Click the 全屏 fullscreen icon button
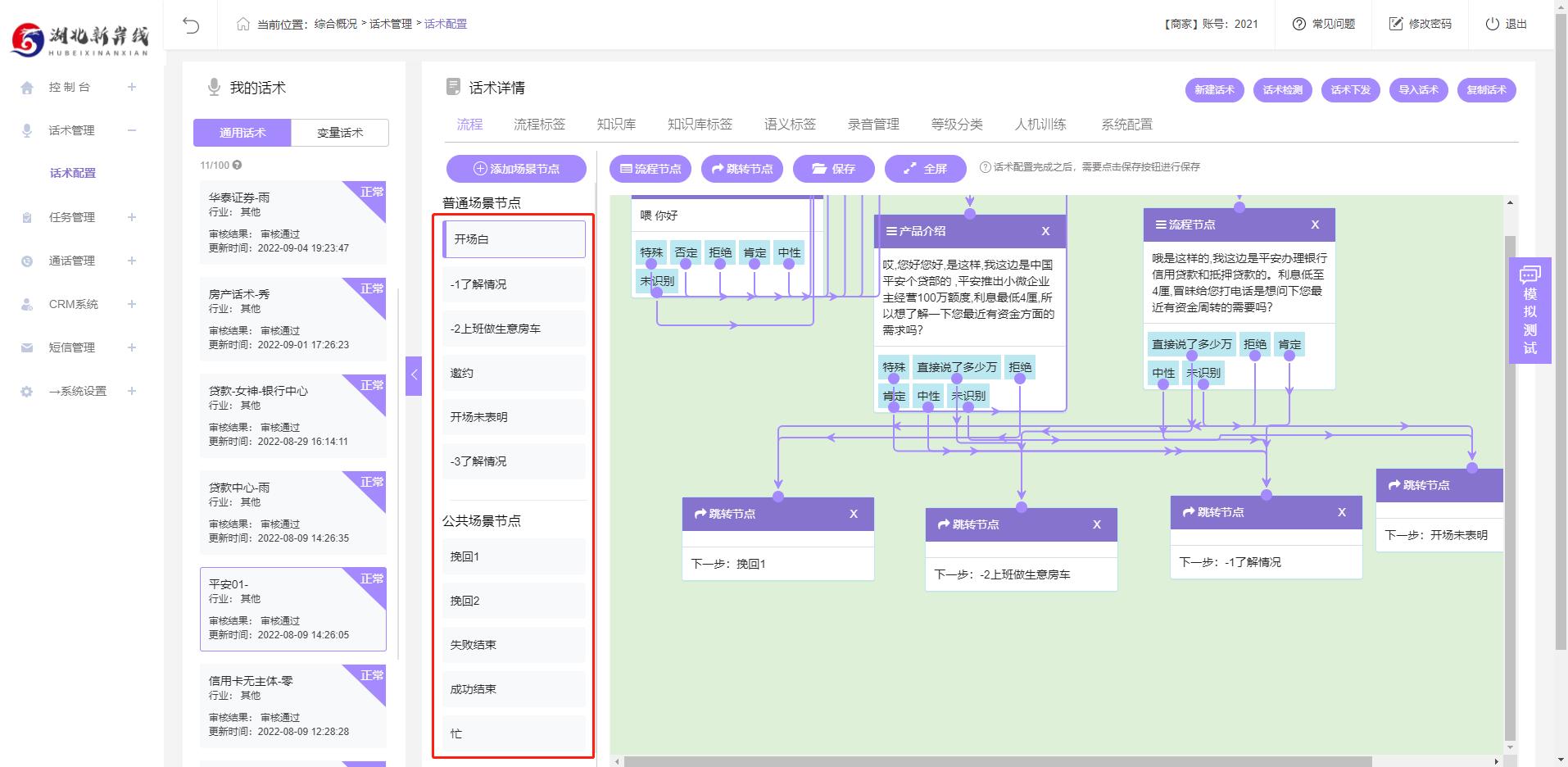 (925, 169)
